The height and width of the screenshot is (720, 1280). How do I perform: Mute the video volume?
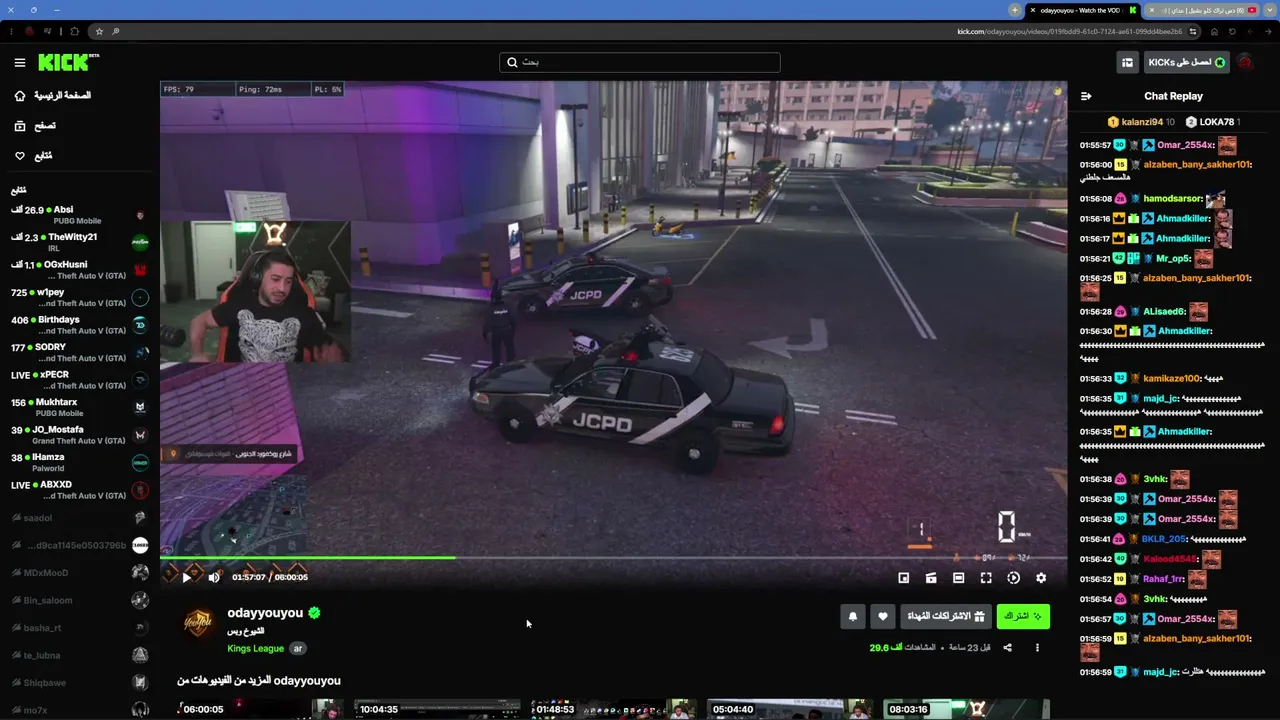click(x=213, y=577)
